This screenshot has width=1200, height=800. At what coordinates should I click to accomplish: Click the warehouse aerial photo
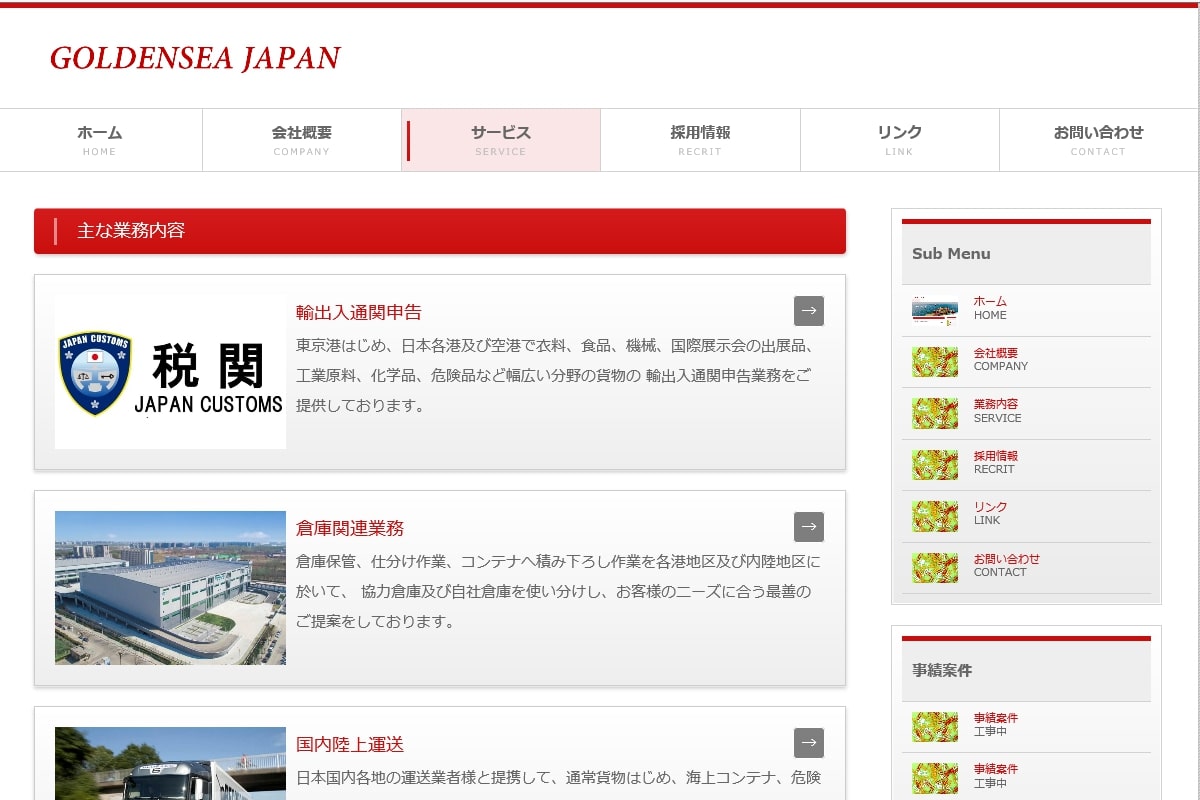click(170, 588)
